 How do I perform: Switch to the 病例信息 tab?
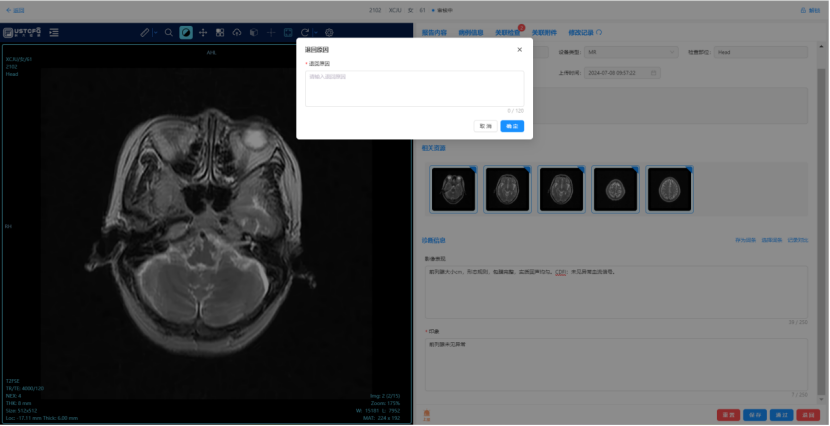pyautogui.click(x=469, y=32)
